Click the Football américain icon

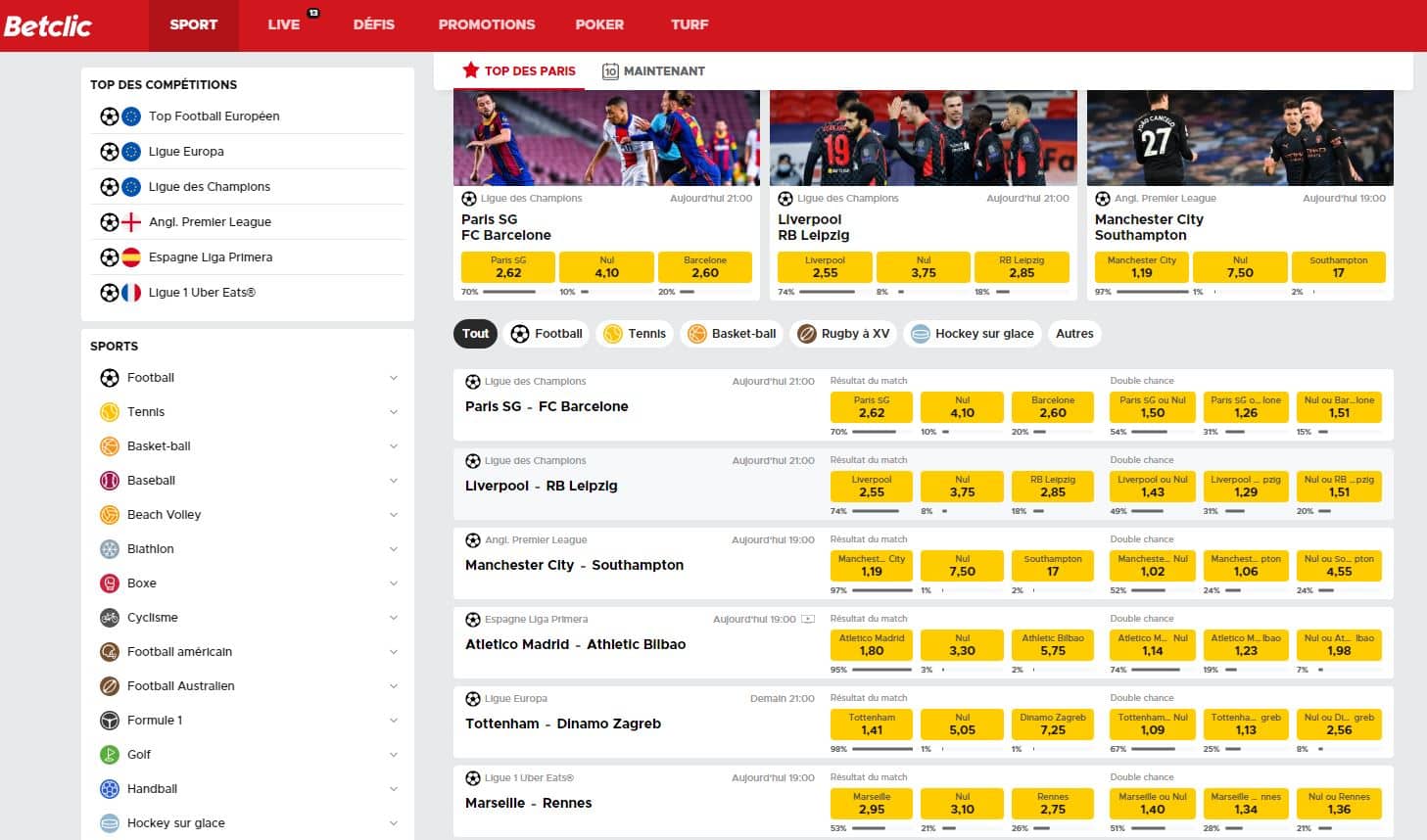click(110, 652)
